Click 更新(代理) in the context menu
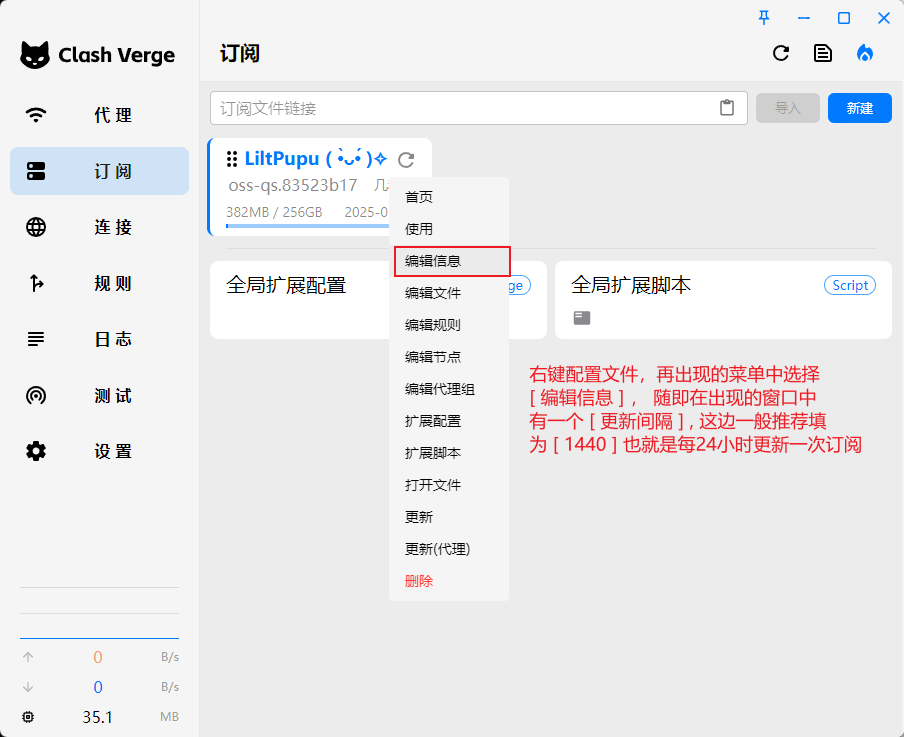This screenshot has width=904, height=737. point(437,549)
